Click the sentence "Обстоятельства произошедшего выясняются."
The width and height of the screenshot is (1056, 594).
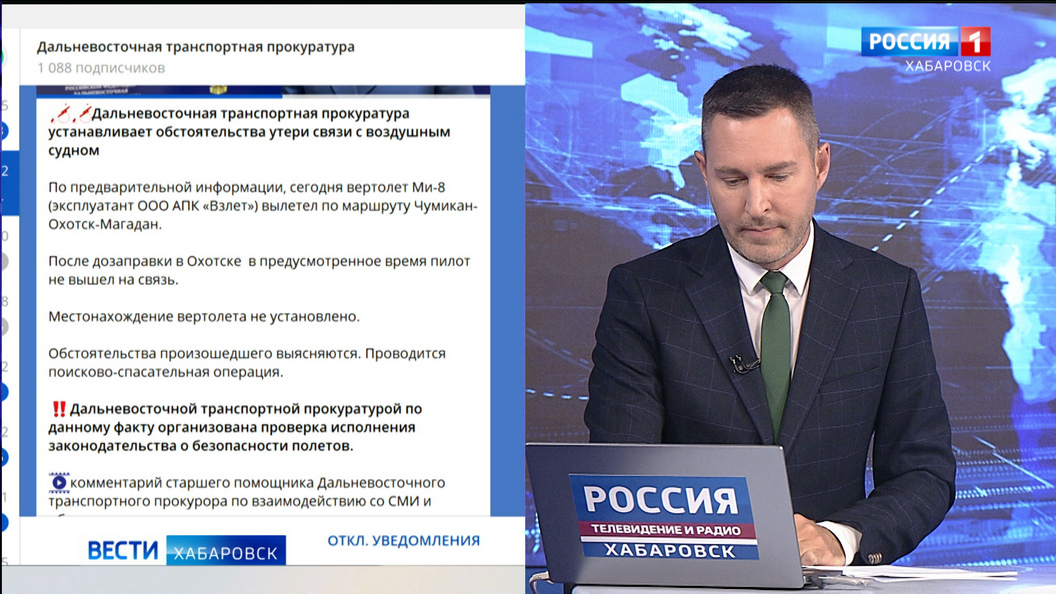pos(205,354)
